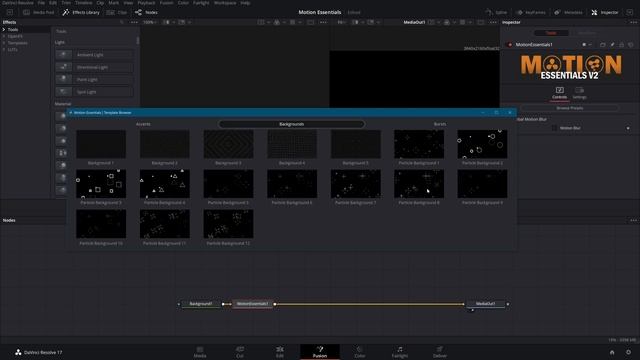Open the Clips panel
The width and height of the screenshot is (640, 360).
click(x=117, y=12)
